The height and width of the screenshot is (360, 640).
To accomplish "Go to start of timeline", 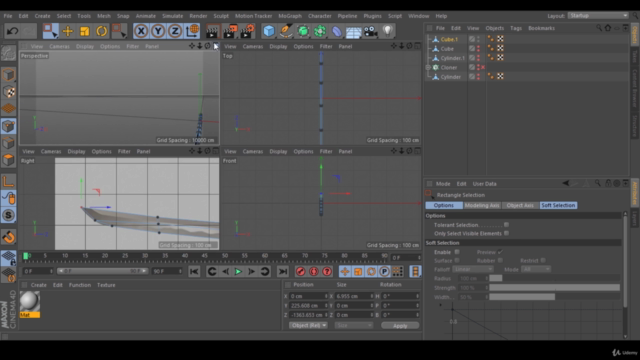I will coord(194,271).
